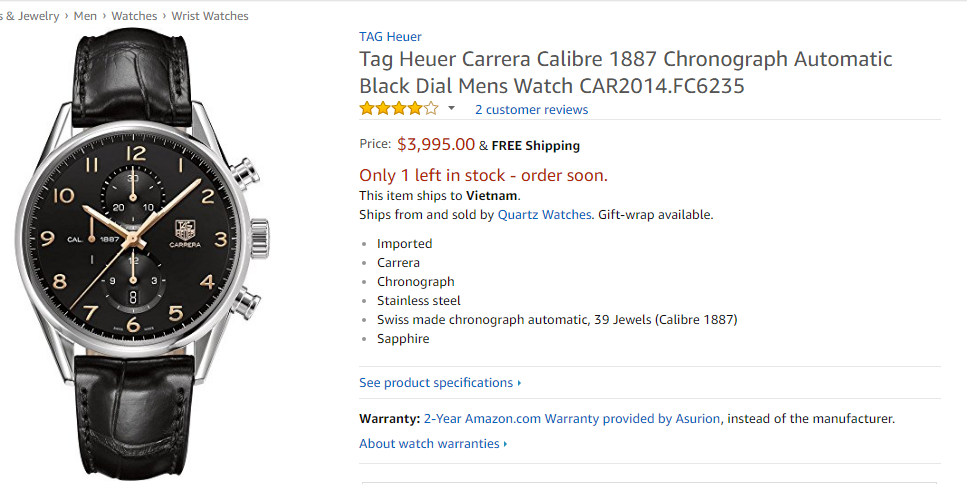
Task: Click the FREE Shipping text
Action: tap(535, 146)
